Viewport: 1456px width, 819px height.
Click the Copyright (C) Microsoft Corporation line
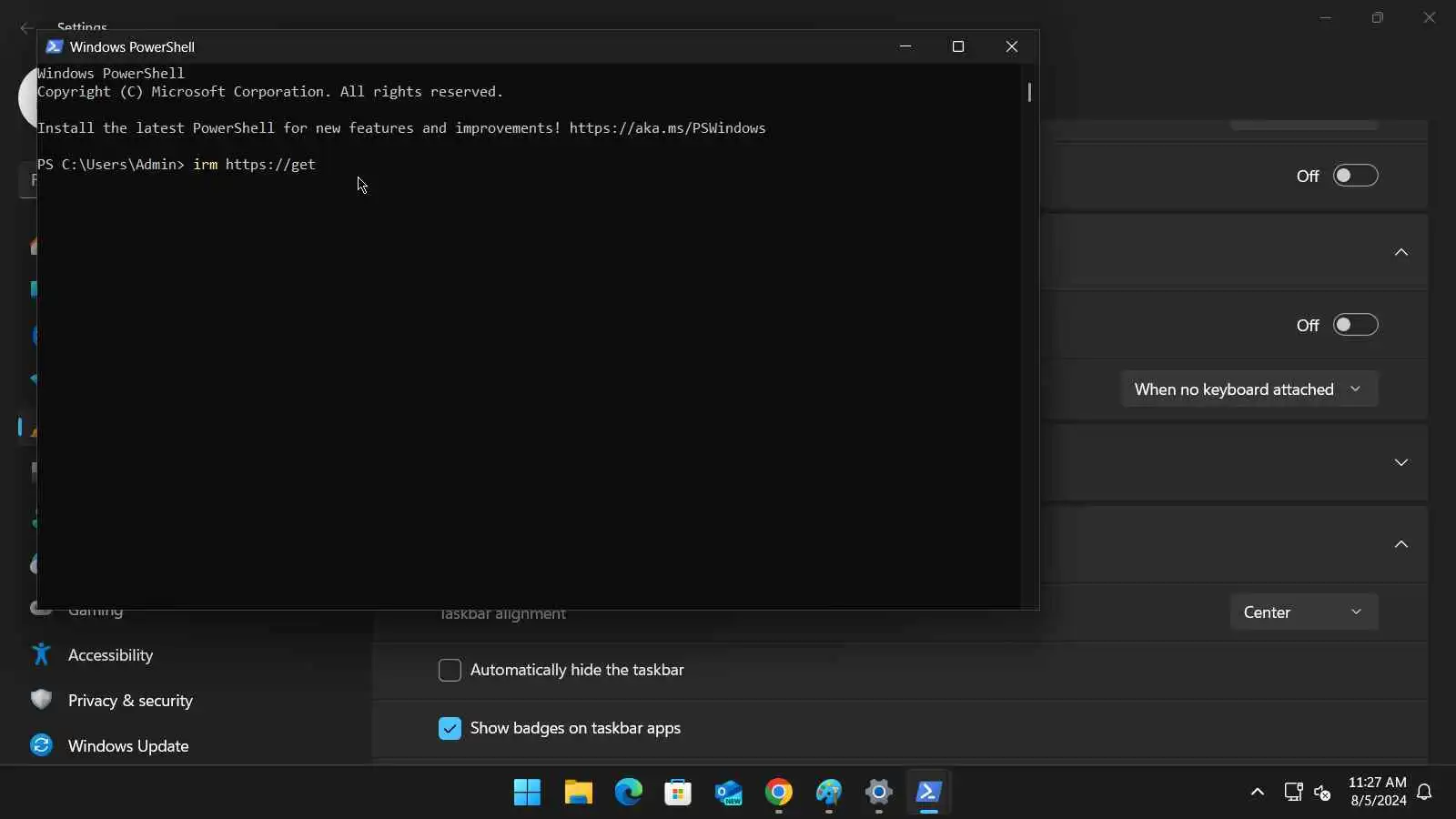click(x=270, y=92)
